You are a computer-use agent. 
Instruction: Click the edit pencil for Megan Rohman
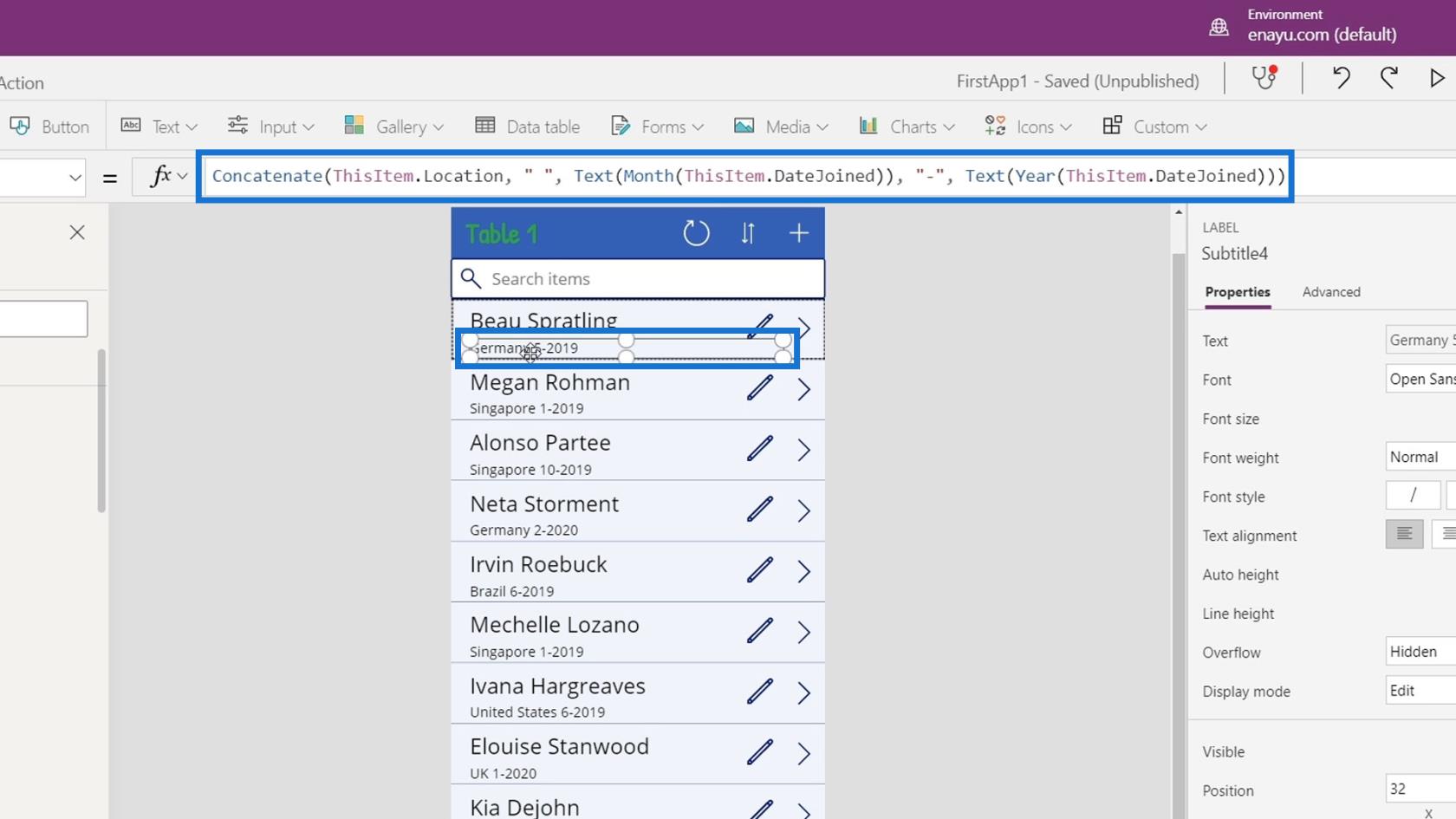coord(760,387)
